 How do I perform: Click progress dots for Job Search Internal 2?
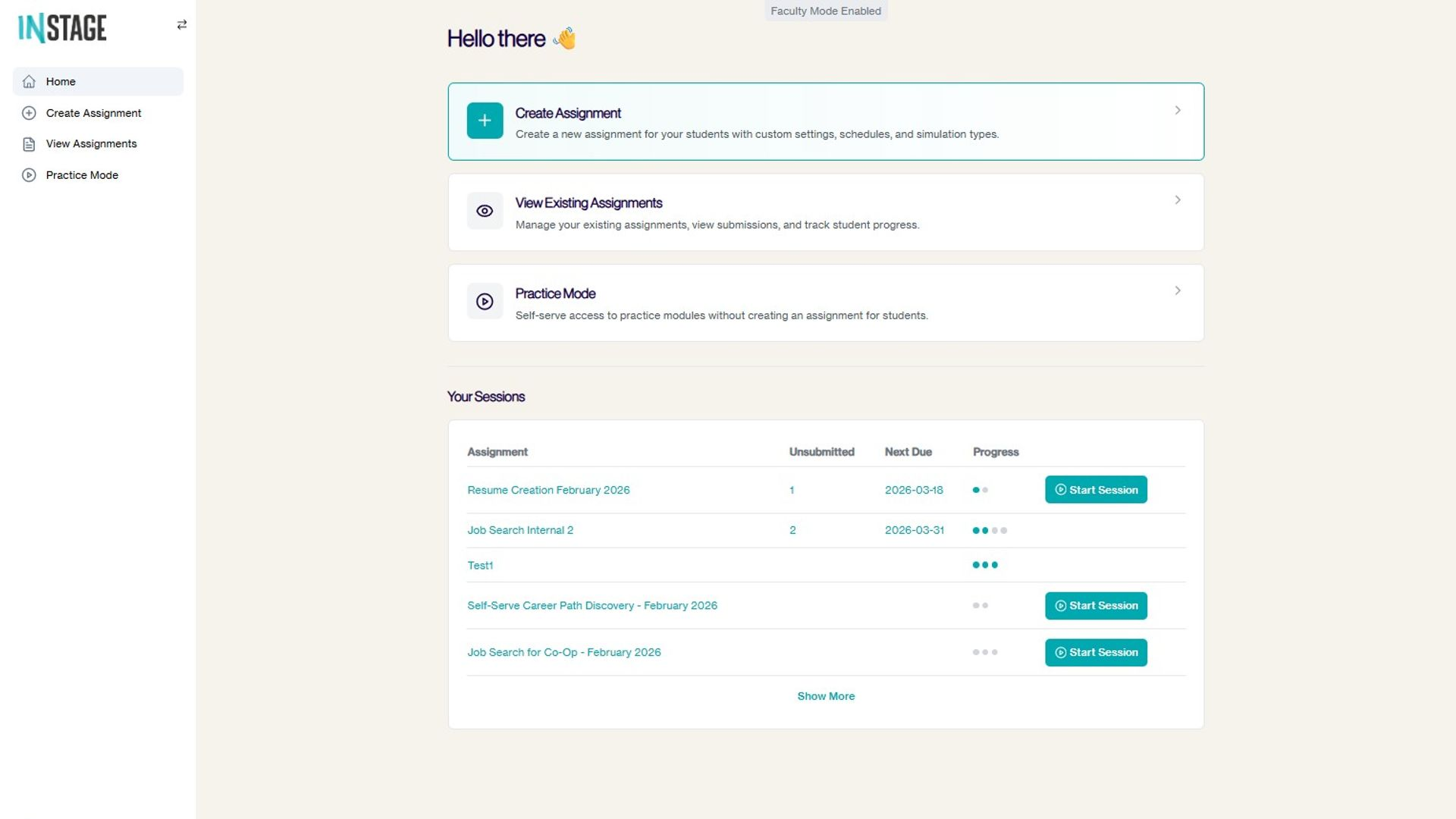(x=990, y=531)
